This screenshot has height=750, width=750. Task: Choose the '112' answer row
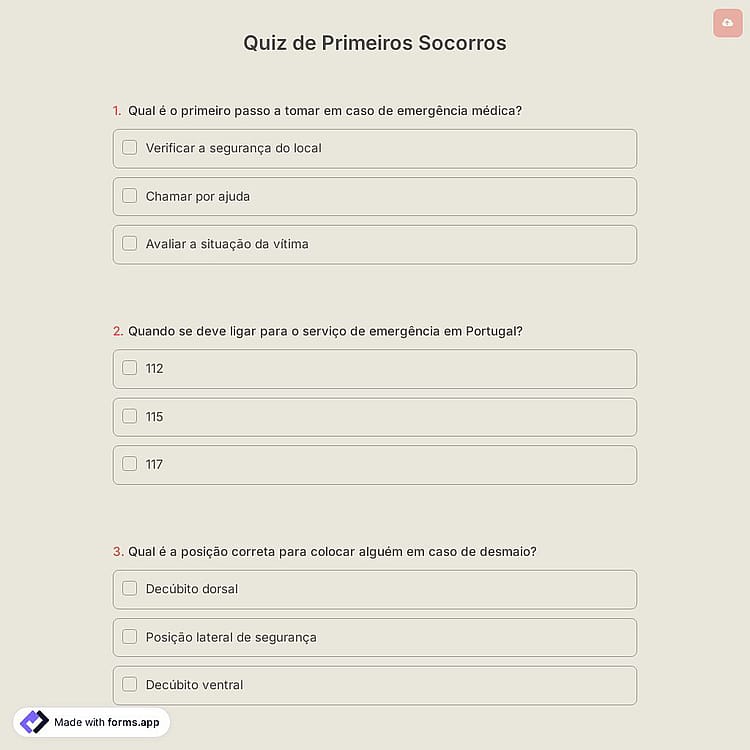click(x=375, y=368)
